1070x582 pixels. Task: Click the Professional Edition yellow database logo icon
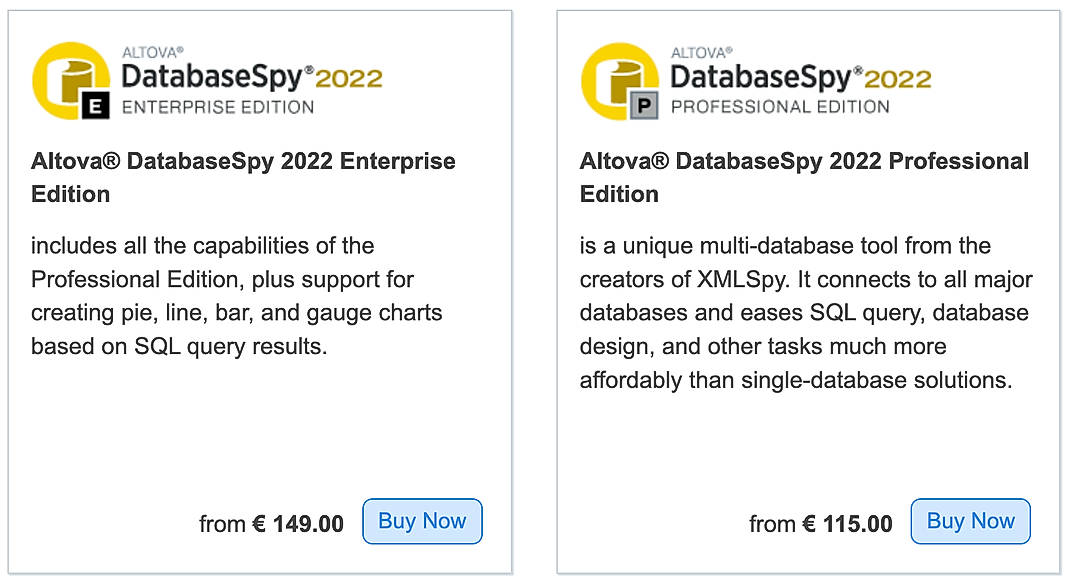pyautogui.click(x=620, y=81)
